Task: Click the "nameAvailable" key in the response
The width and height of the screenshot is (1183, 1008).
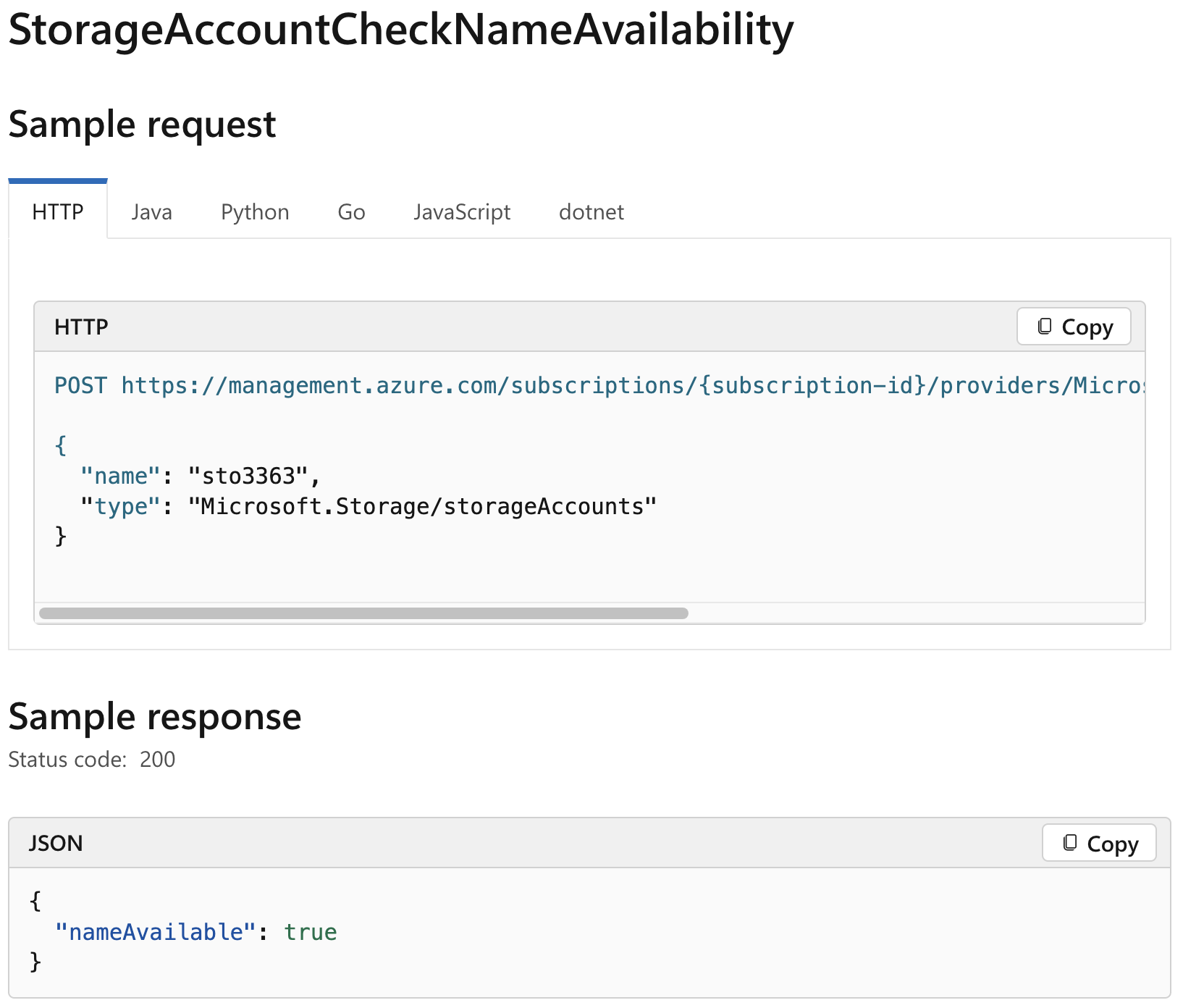Action: click(156, 932)
